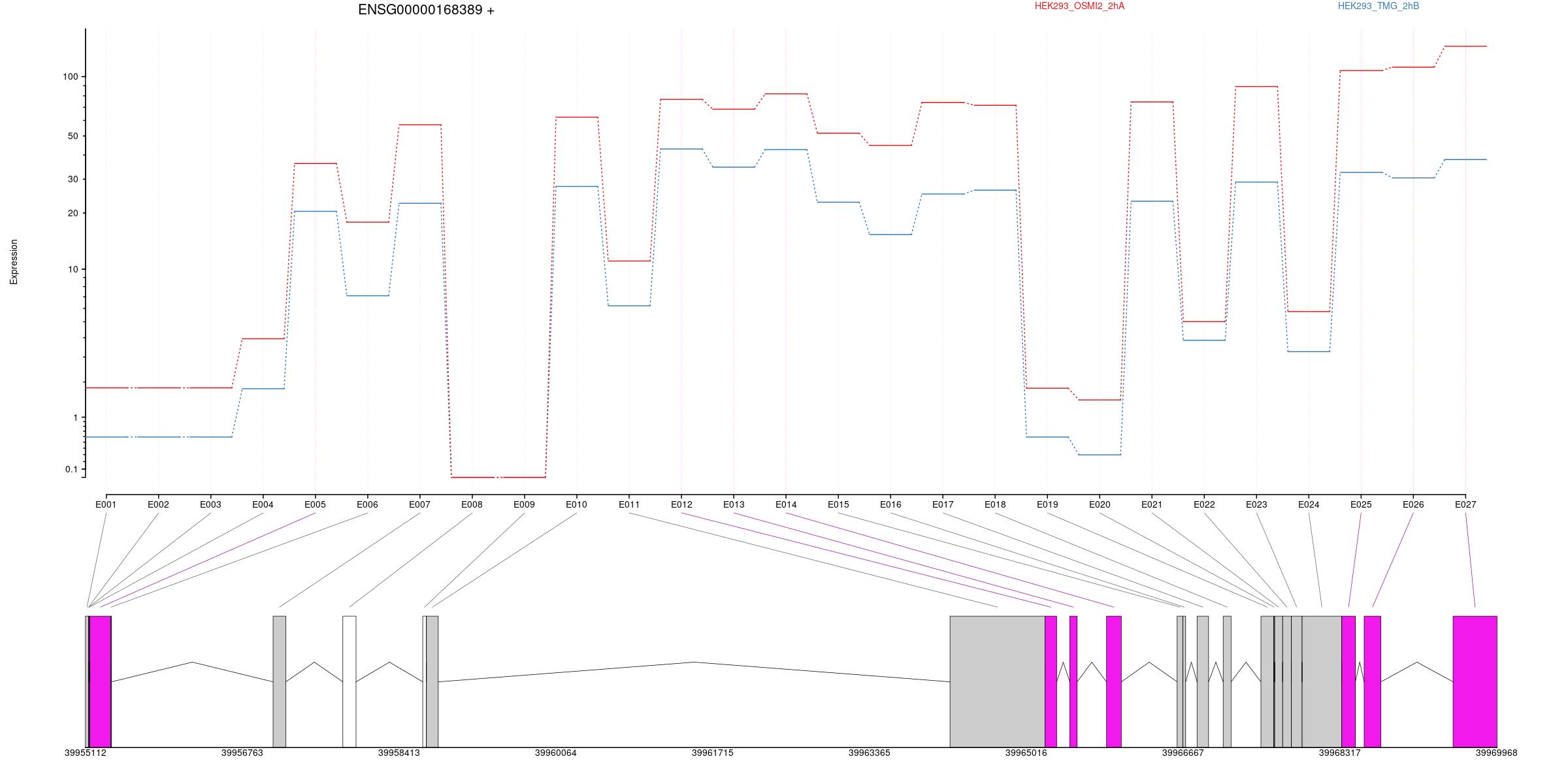Screen dimensions: 1568x784
Task: Click the blue line segment above E012
Action: pyautogui.click(x=681, y=149)
